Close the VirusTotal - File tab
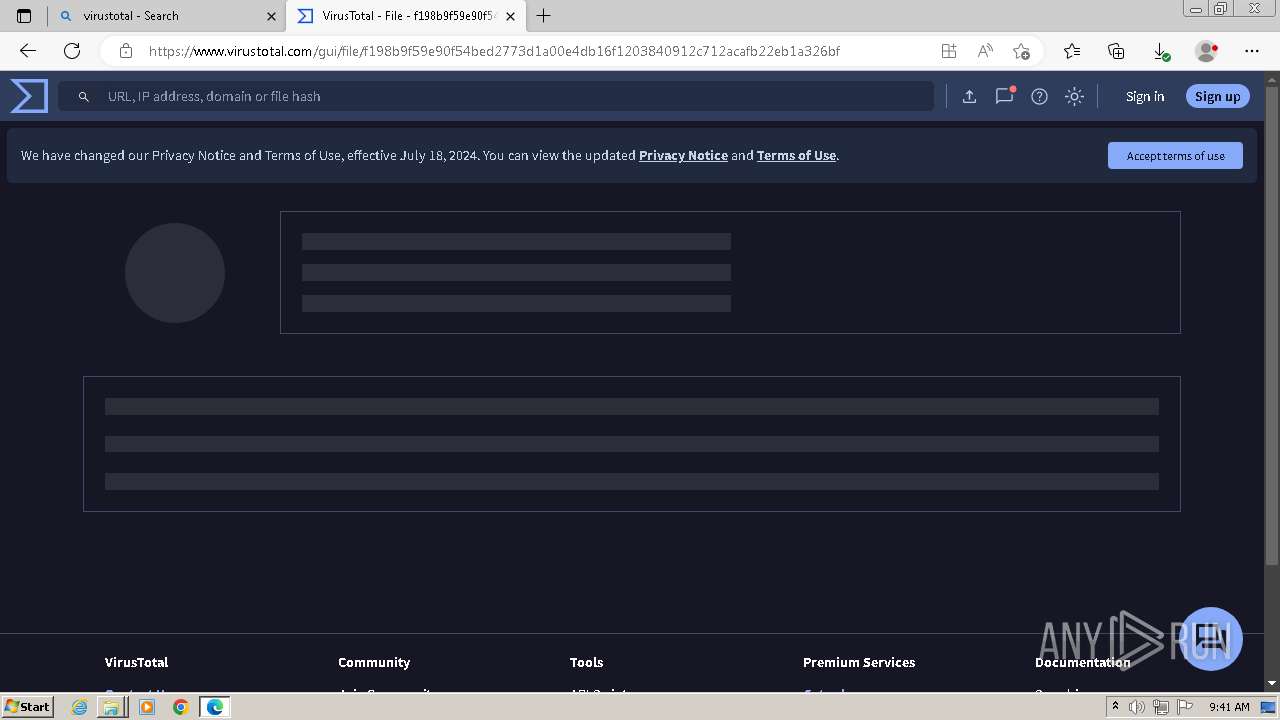Viewport: 1280px width, 720px height. pos(511,16)
